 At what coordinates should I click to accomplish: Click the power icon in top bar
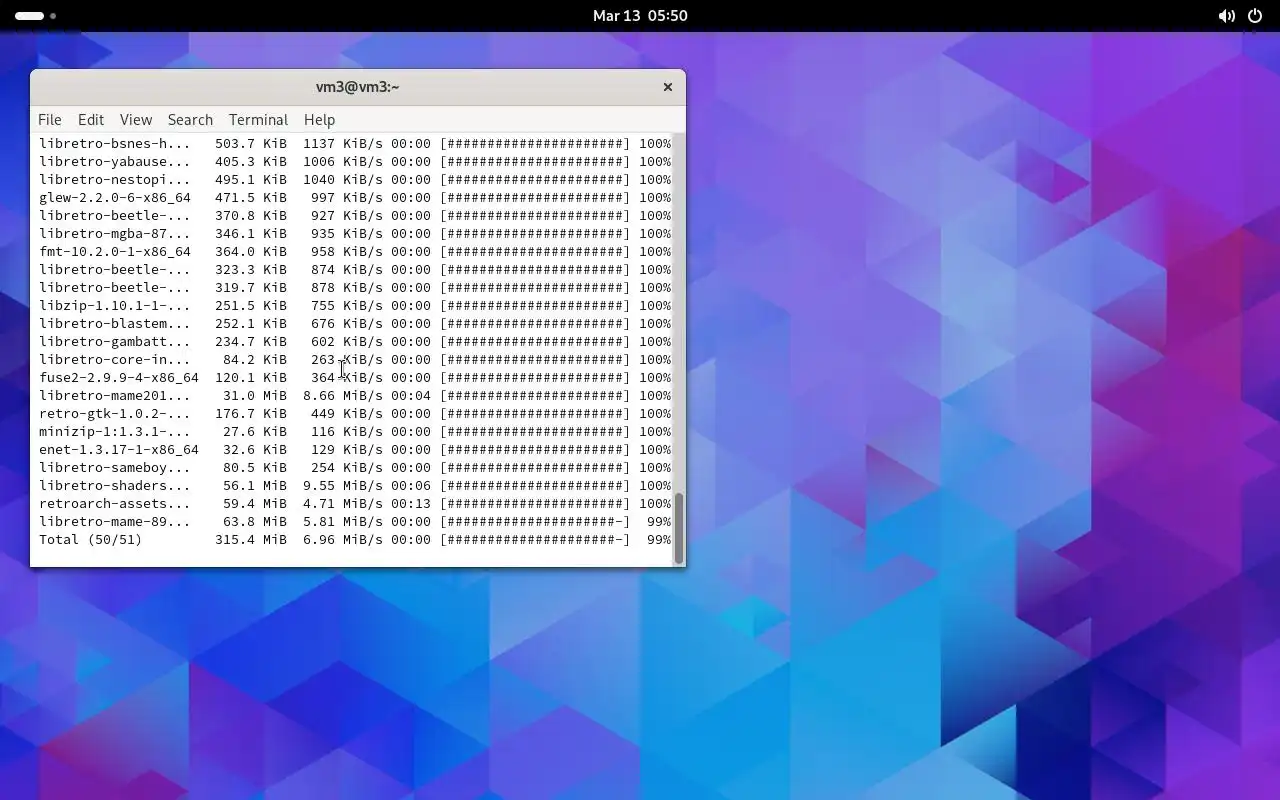(x=1255, y=16)
